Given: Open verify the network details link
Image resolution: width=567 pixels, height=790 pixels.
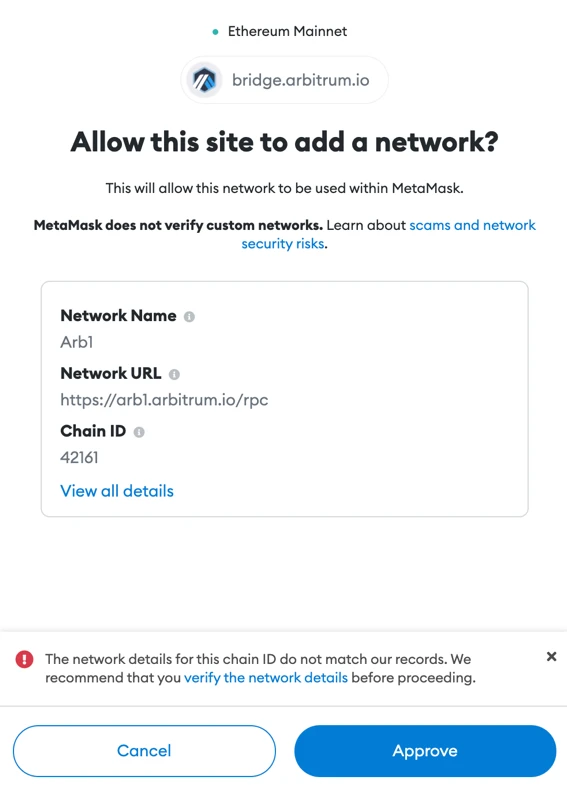Looking at the screenshot, I should pos(266,678).
